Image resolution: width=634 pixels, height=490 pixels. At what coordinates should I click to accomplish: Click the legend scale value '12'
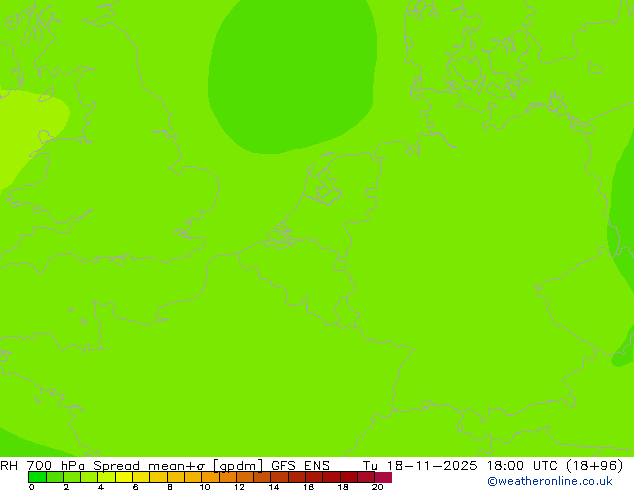pyautogui.click(x=239, y=487)
